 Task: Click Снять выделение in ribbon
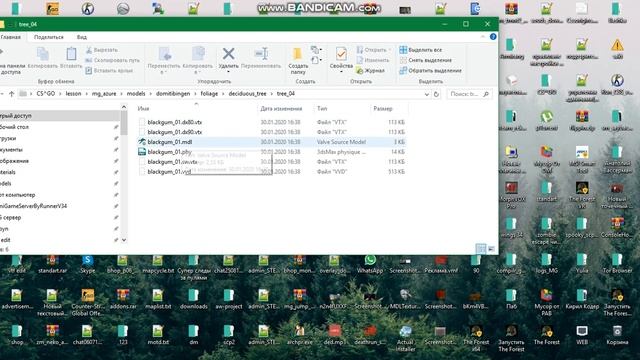[x=426, y=60]
